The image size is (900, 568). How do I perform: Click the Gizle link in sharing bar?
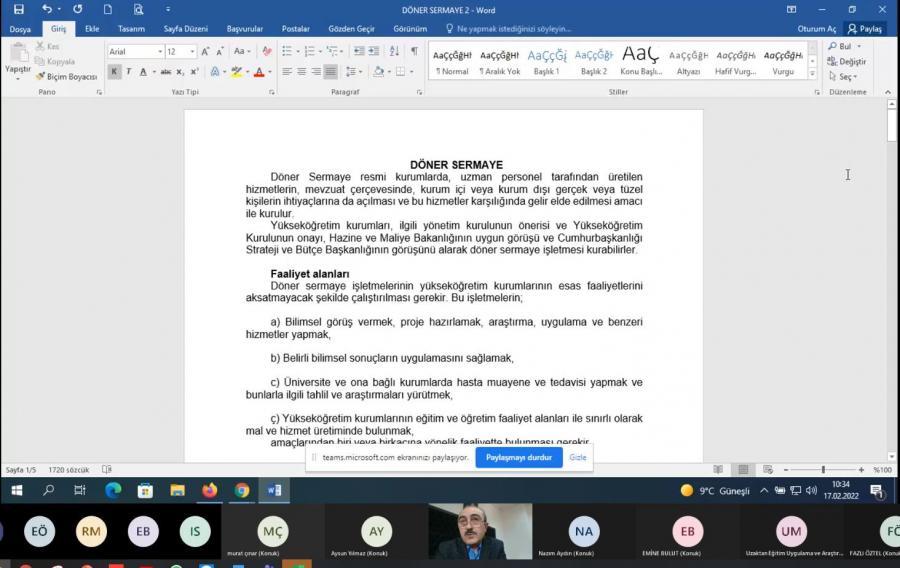tap(578, 457)
